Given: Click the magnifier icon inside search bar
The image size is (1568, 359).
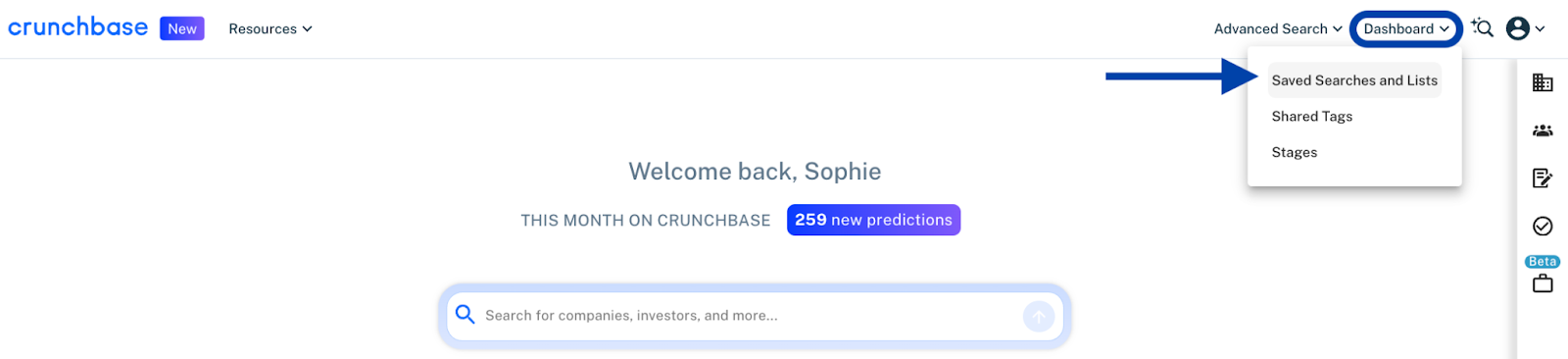Looking at the screenshot, I should tap(465, 315).
